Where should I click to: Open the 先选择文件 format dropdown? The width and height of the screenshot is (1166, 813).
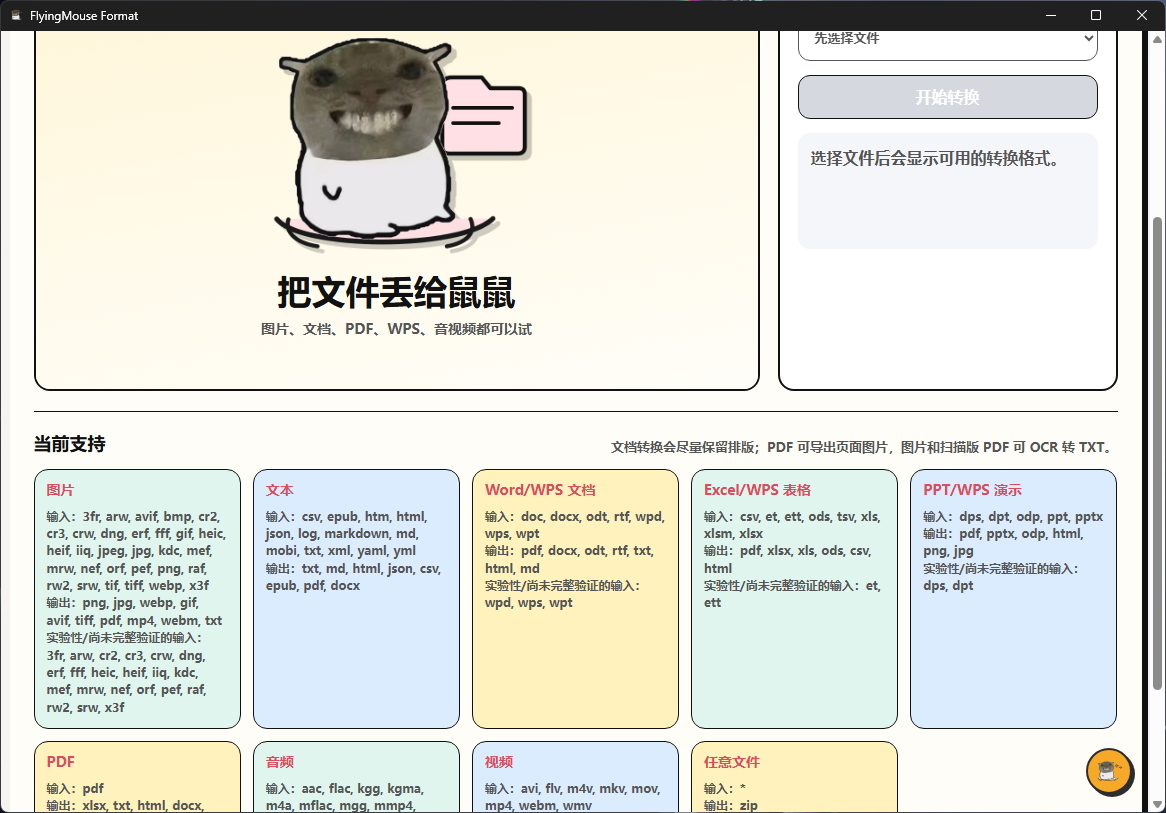[947, 40]
